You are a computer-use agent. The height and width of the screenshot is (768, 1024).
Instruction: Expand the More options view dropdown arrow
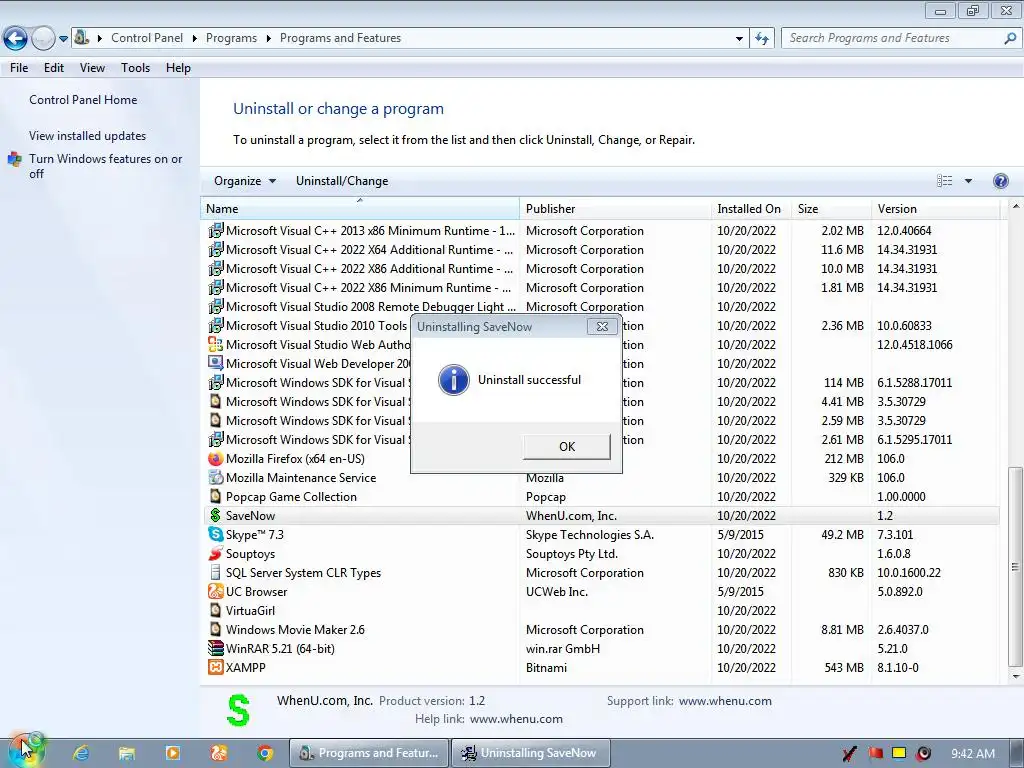[968, 181]
